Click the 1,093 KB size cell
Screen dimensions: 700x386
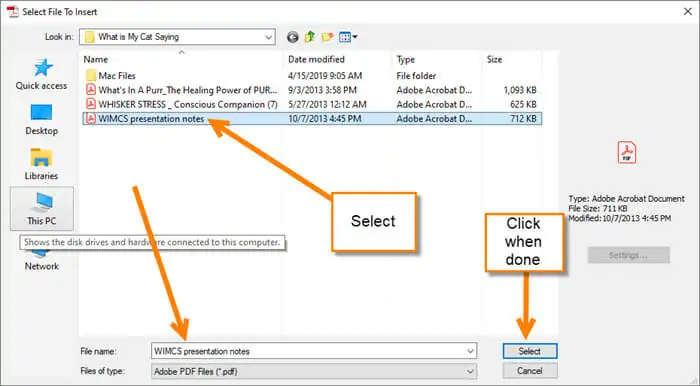coord(520,90)
